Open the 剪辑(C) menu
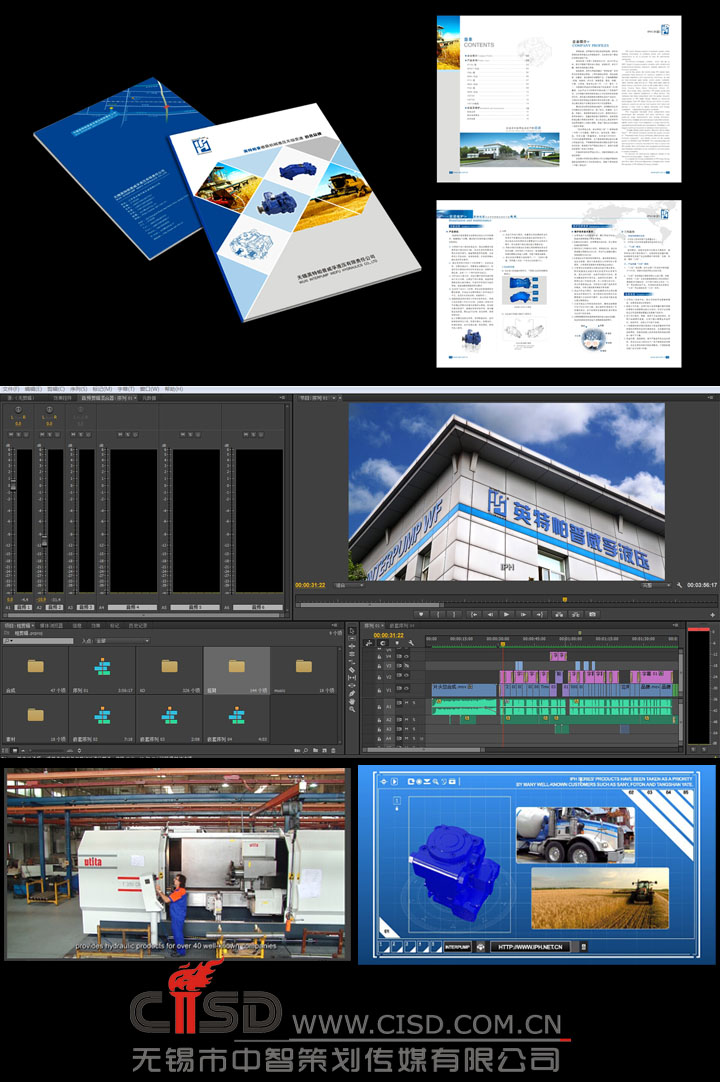The image size is (720, 1082). pyautogui.click(x=55, y=389)
